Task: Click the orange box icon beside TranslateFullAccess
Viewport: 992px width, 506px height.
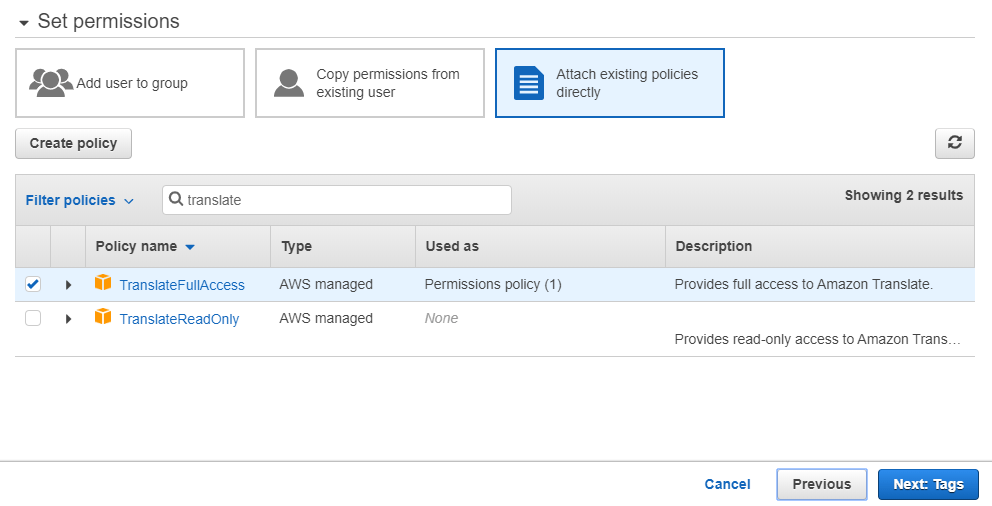Action: point(102,283)
